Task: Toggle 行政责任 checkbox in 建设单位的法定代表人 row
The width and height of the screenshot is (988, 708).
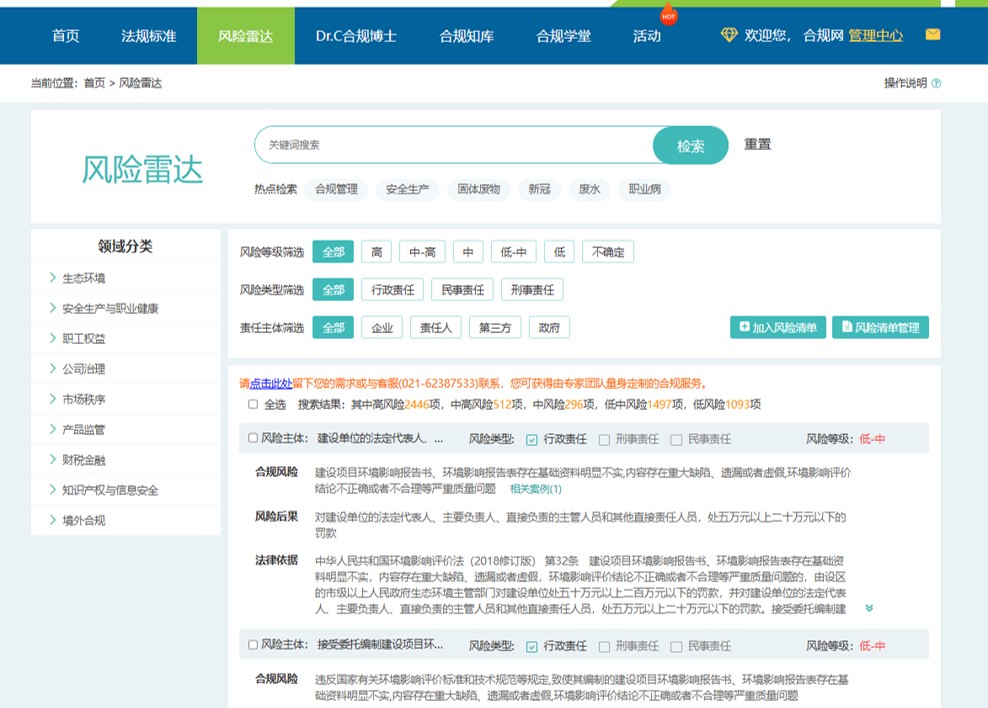Action: tap(532, 440)
